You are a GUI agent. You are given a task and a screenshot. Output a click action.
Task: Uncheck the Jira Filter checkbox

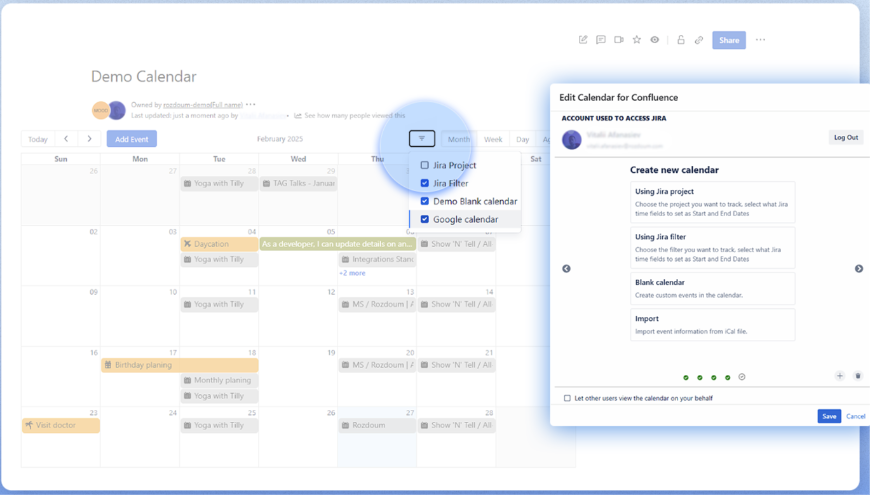[x=424, y=183]
